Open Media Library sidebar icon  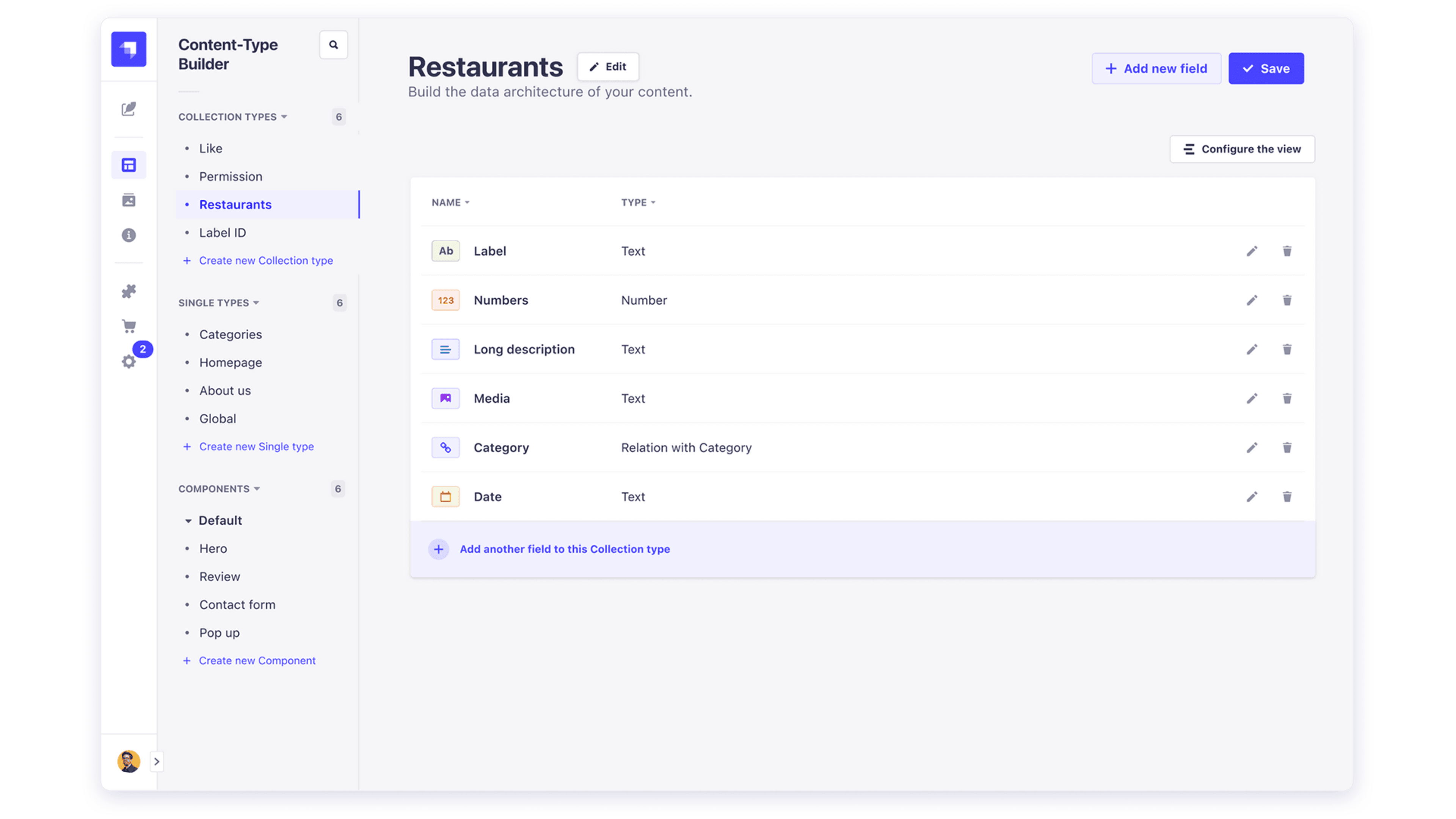point(129,200)
